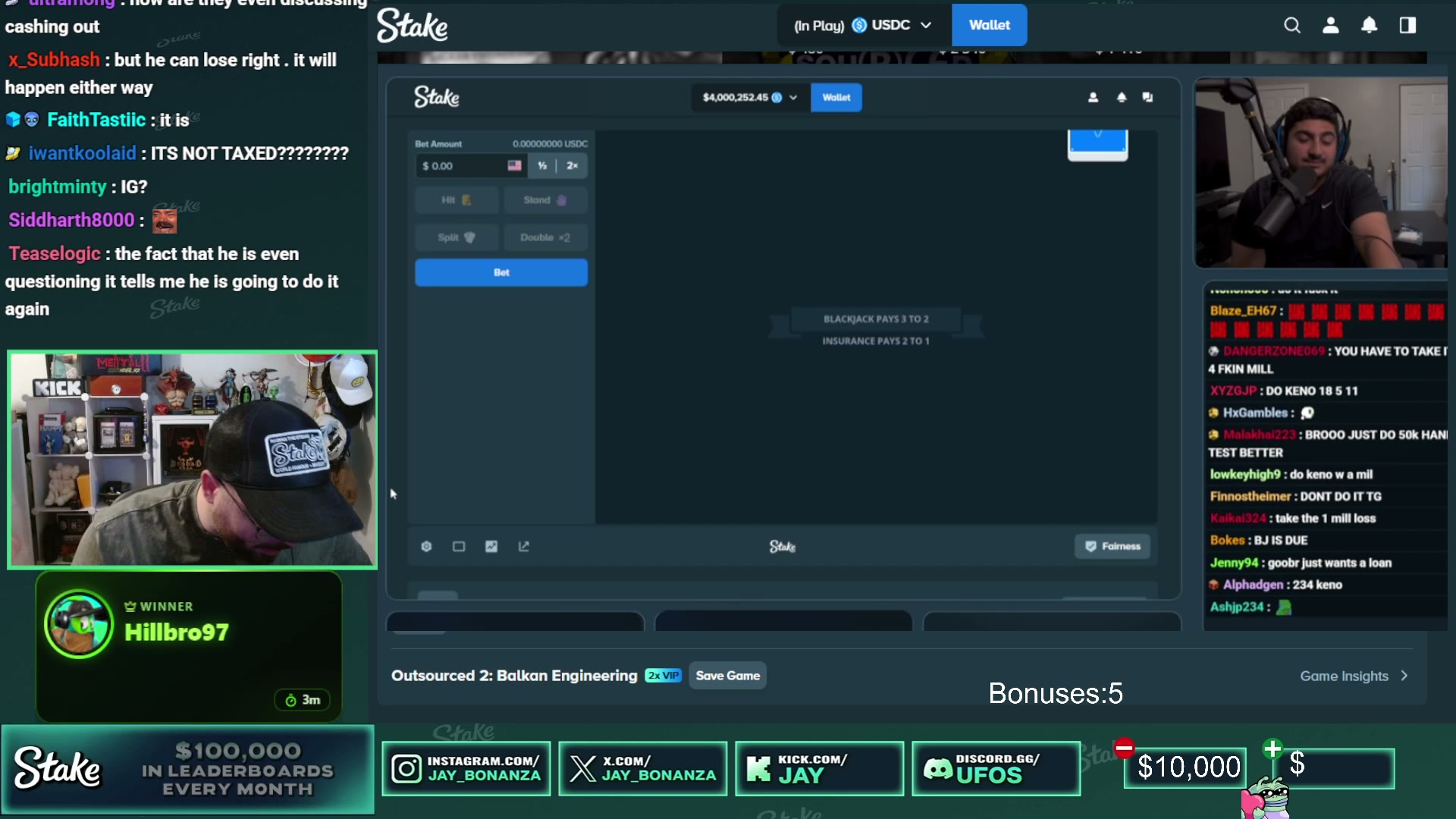Expand the Game Insights chevron
This screenshot has height=819, width=1456.
click(1404, 676)
